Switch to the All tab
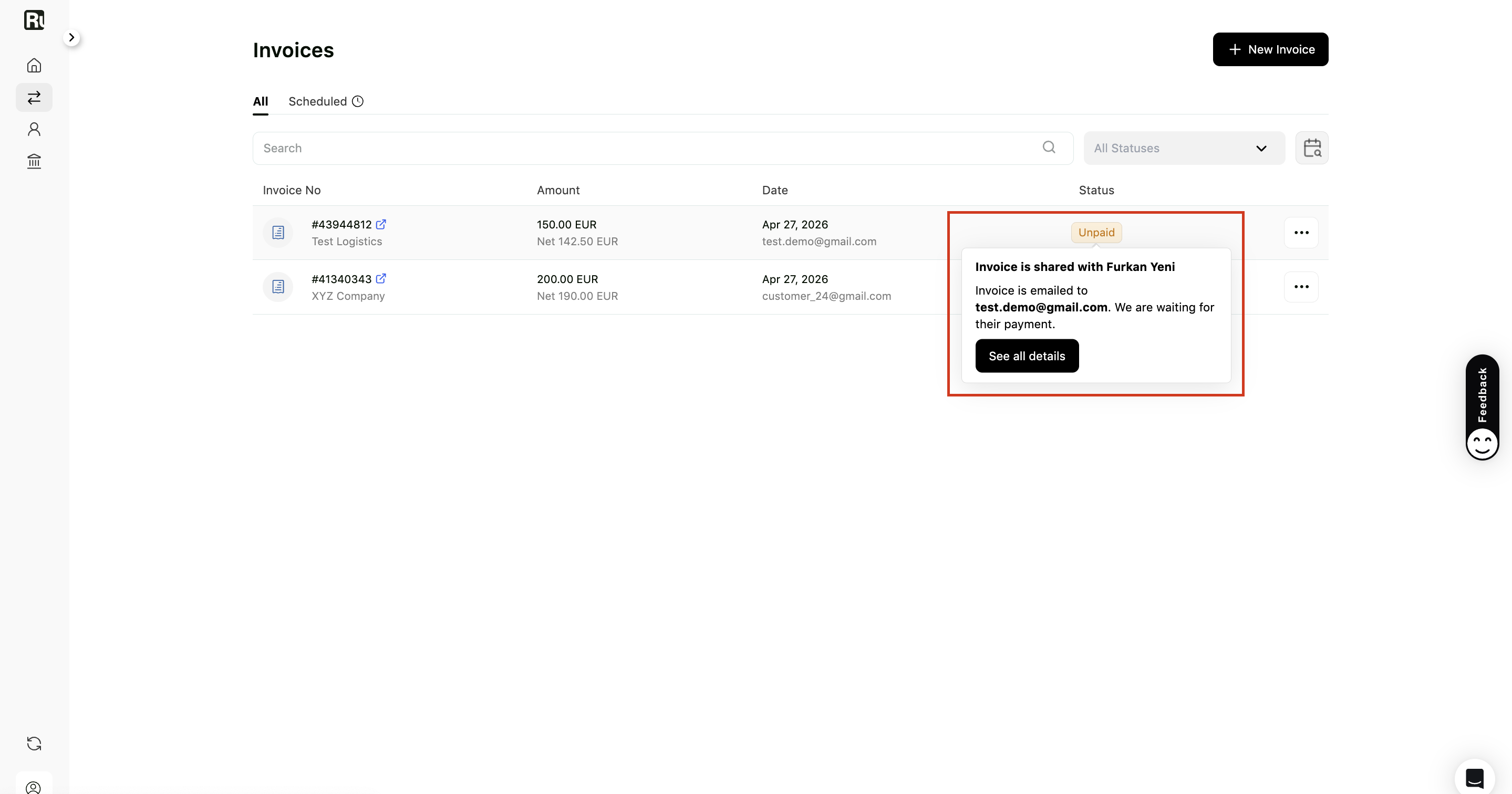Viewport: 1512px width, 794px height. (261, 101)
